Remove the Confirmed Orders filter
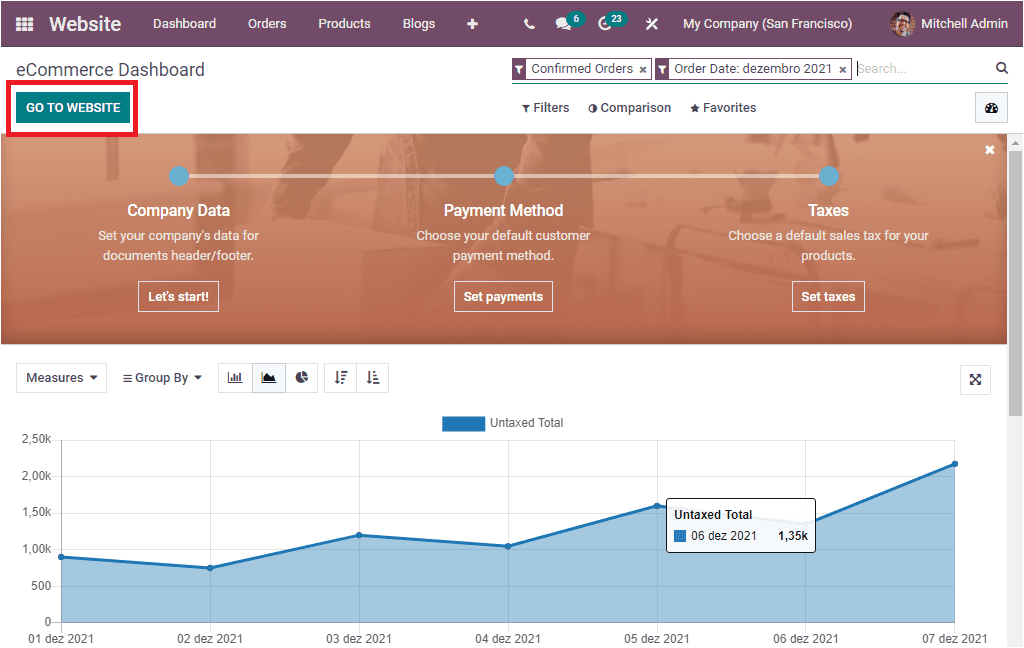Screen dimensions: 1024x648 click(x=643, y=68)
